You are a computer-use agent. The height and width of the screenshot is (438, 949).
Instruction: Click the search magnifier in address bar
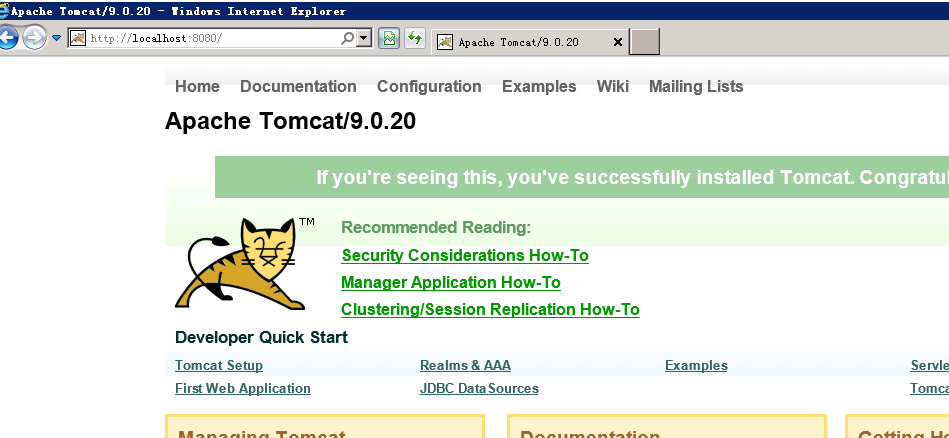pos(347,39)
